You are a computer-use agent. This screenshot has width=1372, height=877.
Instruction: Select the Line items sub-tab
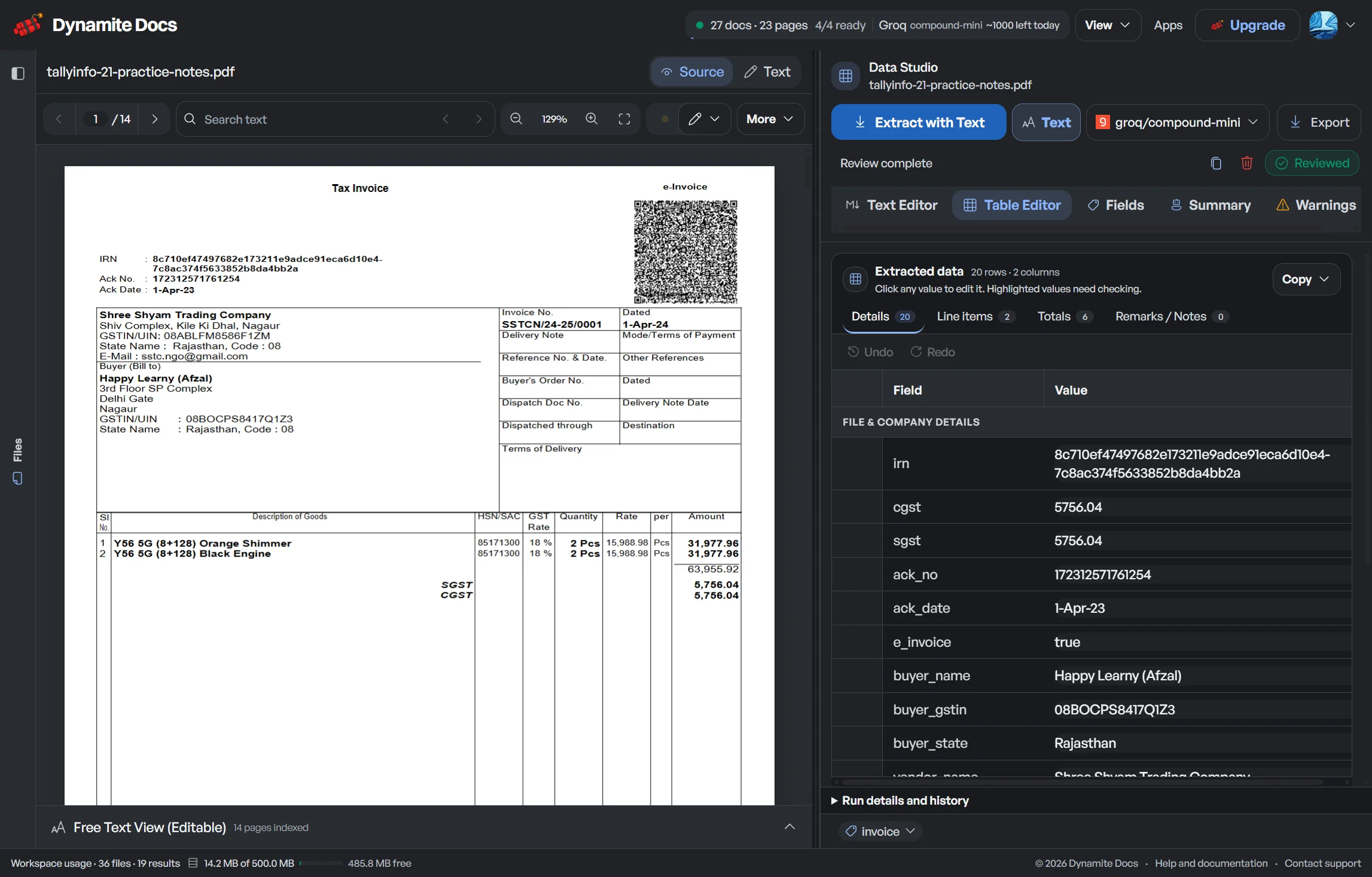[x=975, y=316]
